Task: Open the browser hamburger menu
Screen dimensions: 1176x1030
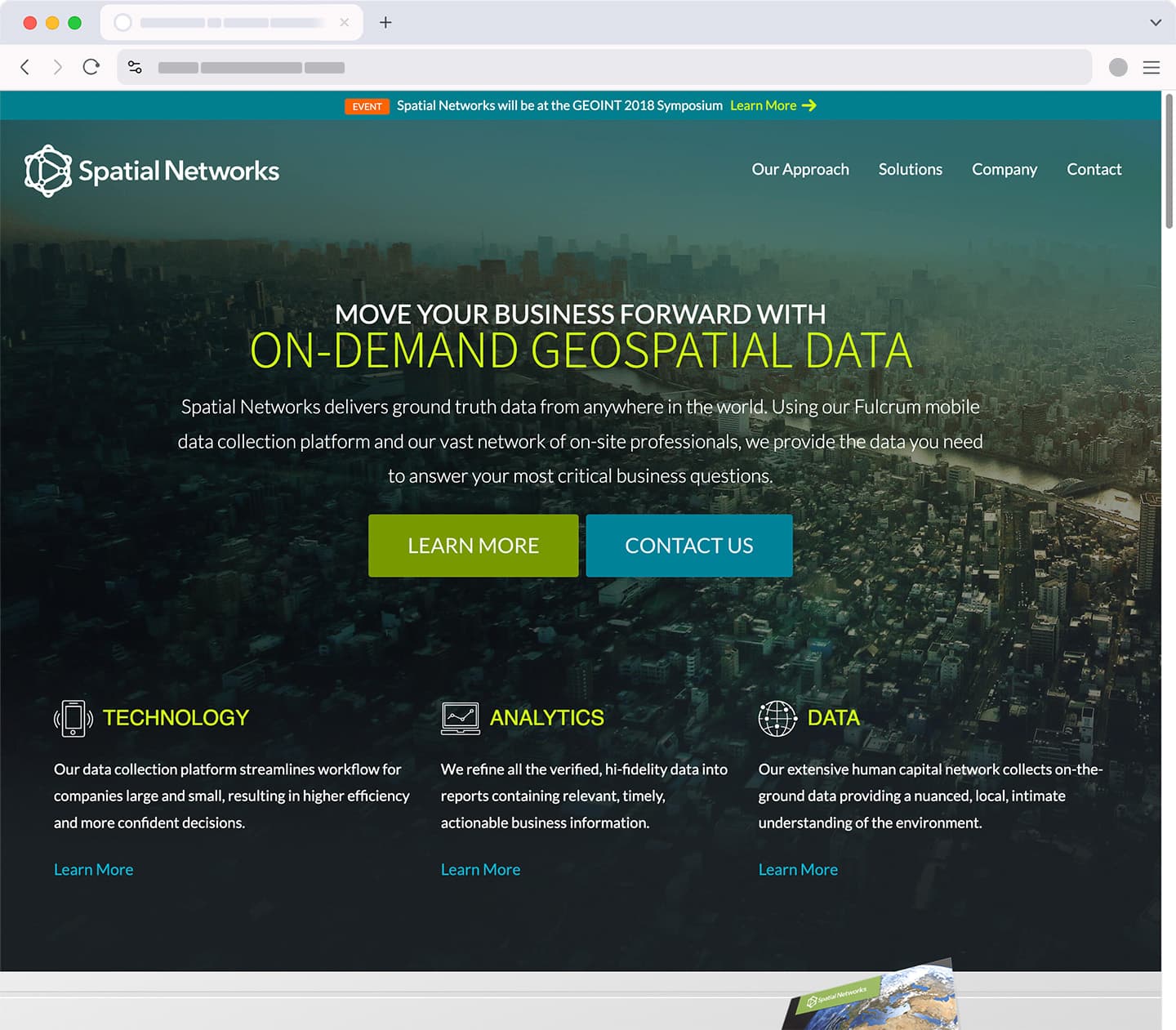Action: click(x=1151, y=68)
